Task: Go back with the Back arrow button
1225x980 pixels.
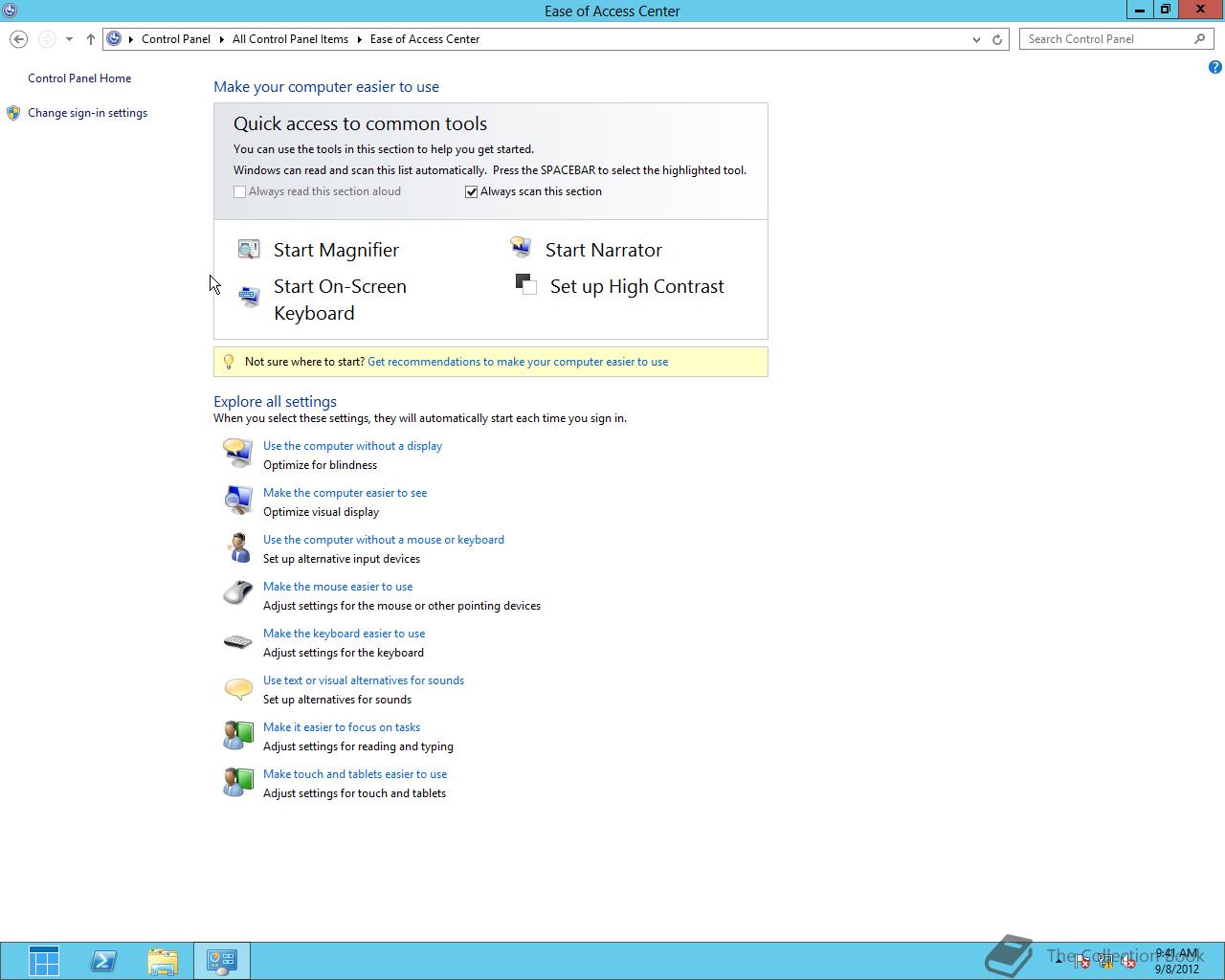Action: pyautogui.click(x=18, y=39)
